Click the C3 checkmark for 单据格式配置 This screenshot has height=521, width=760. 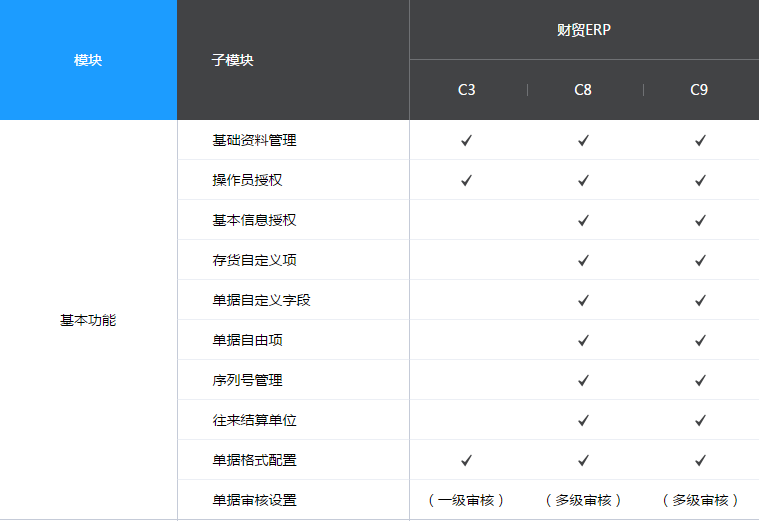466,460
